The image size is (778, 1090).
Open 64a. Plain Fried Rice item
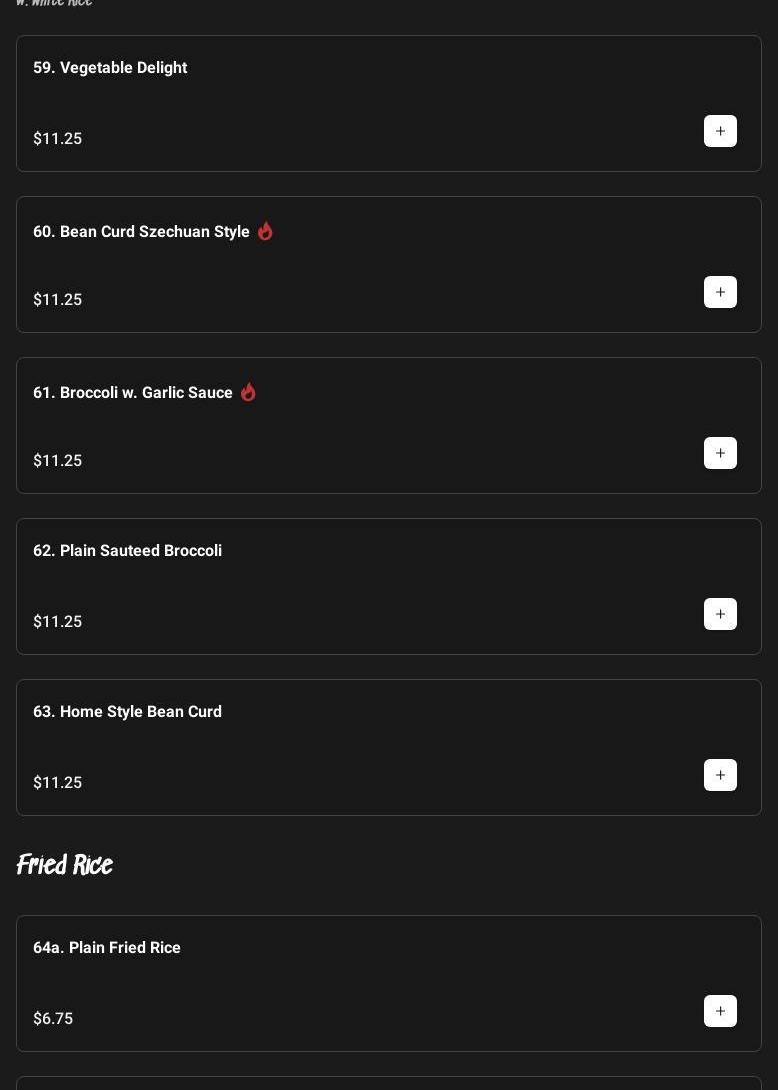(107, 948)
